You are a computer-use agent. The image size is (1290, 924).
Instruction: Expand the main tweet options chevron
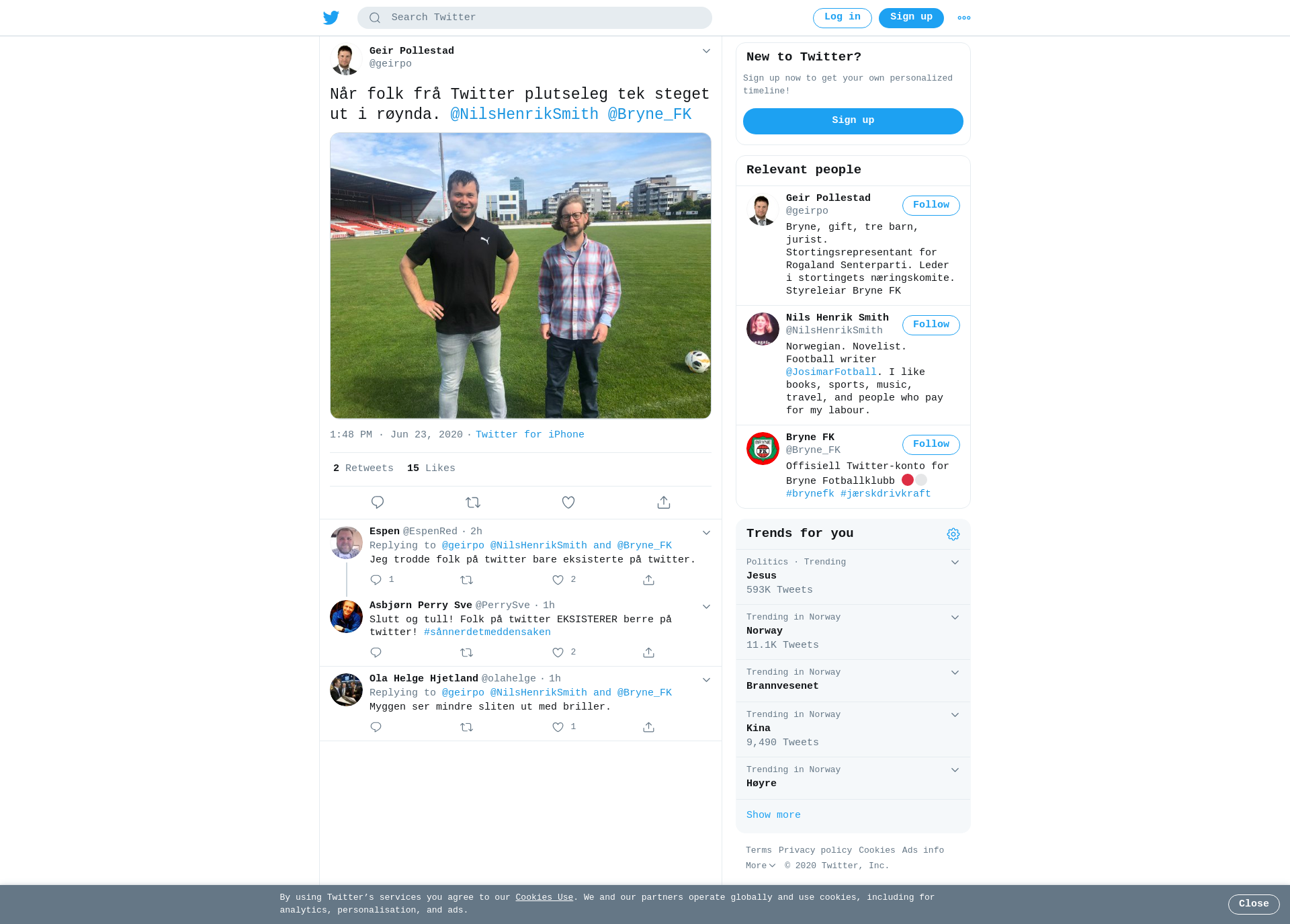click(x=706, y=51)
